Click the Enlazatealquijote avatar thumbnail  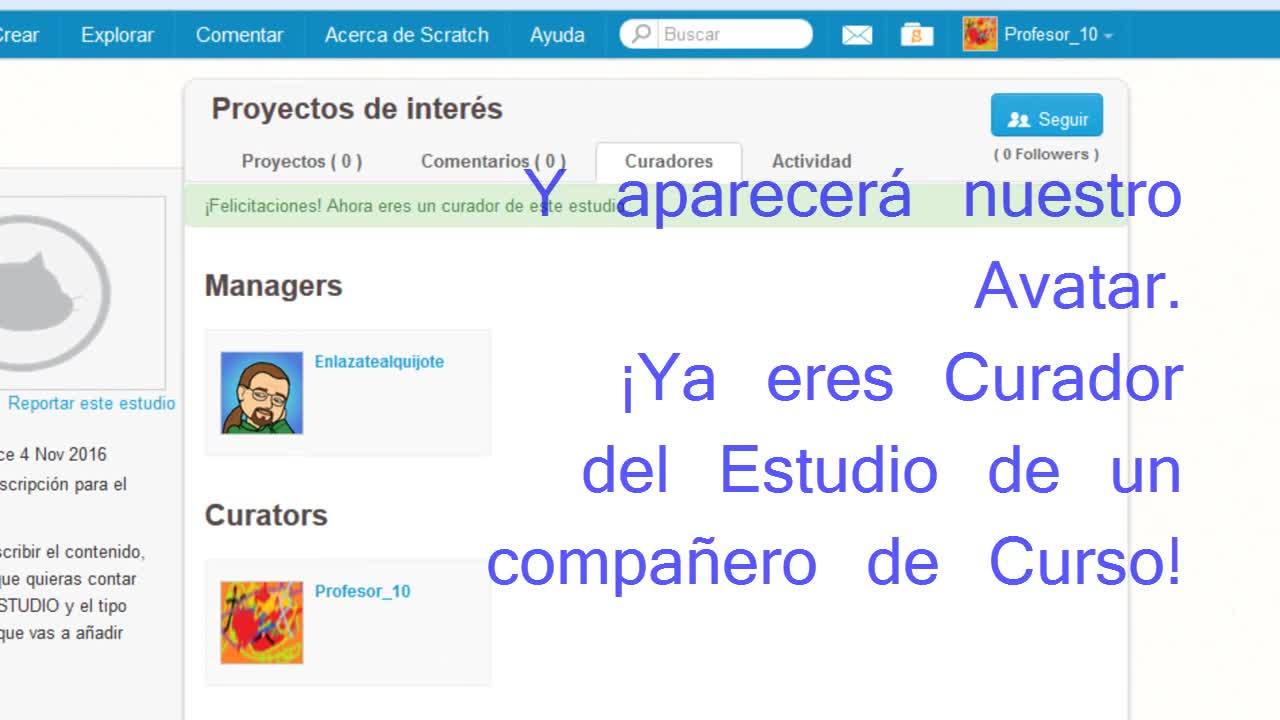pyautogui.click(x=262, y=393)
